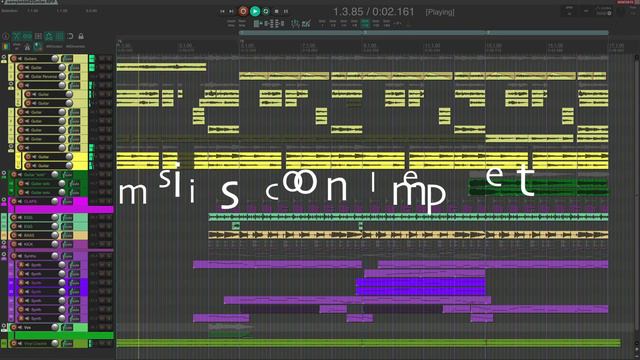Screen dimensions: 640x360
Task: Arm the BASS track for recording
Action: point(14,235)
